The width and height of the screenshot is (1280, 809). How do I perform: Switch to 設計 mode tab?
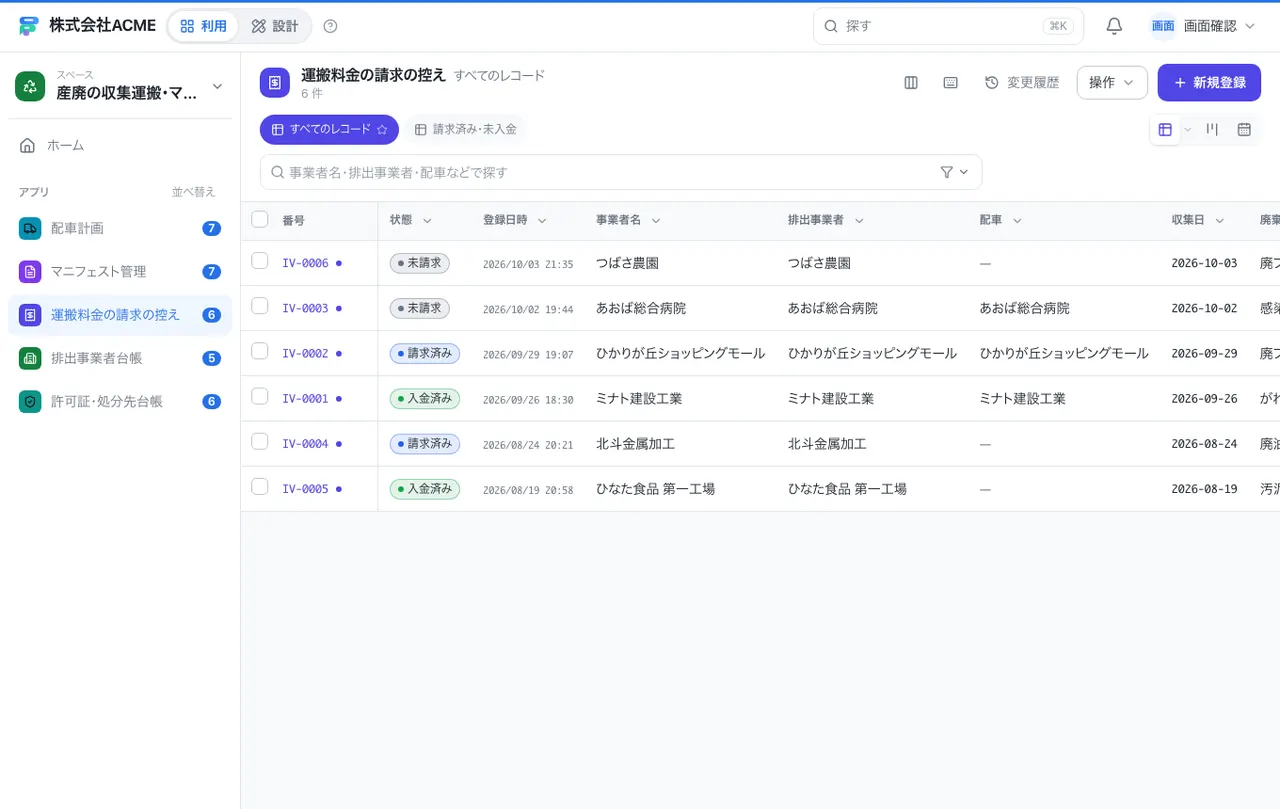[275, 26]
